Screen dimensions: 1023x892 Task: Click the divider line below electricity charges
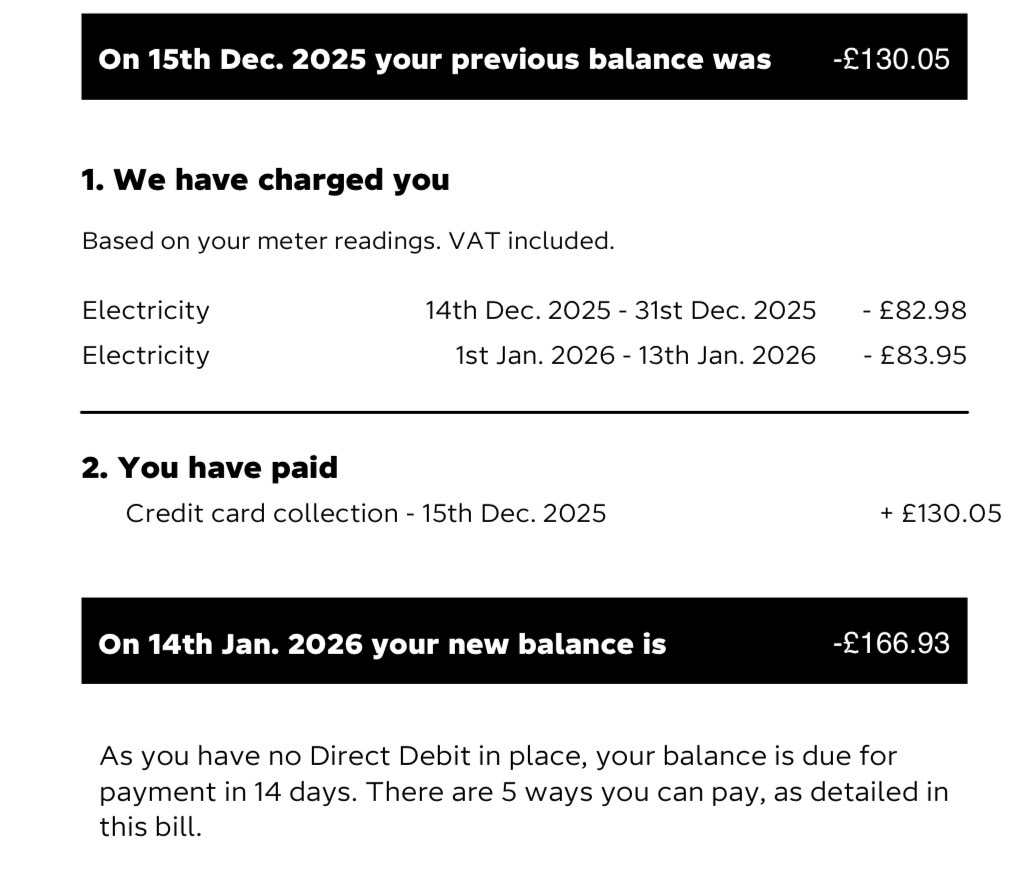(524, 412)
